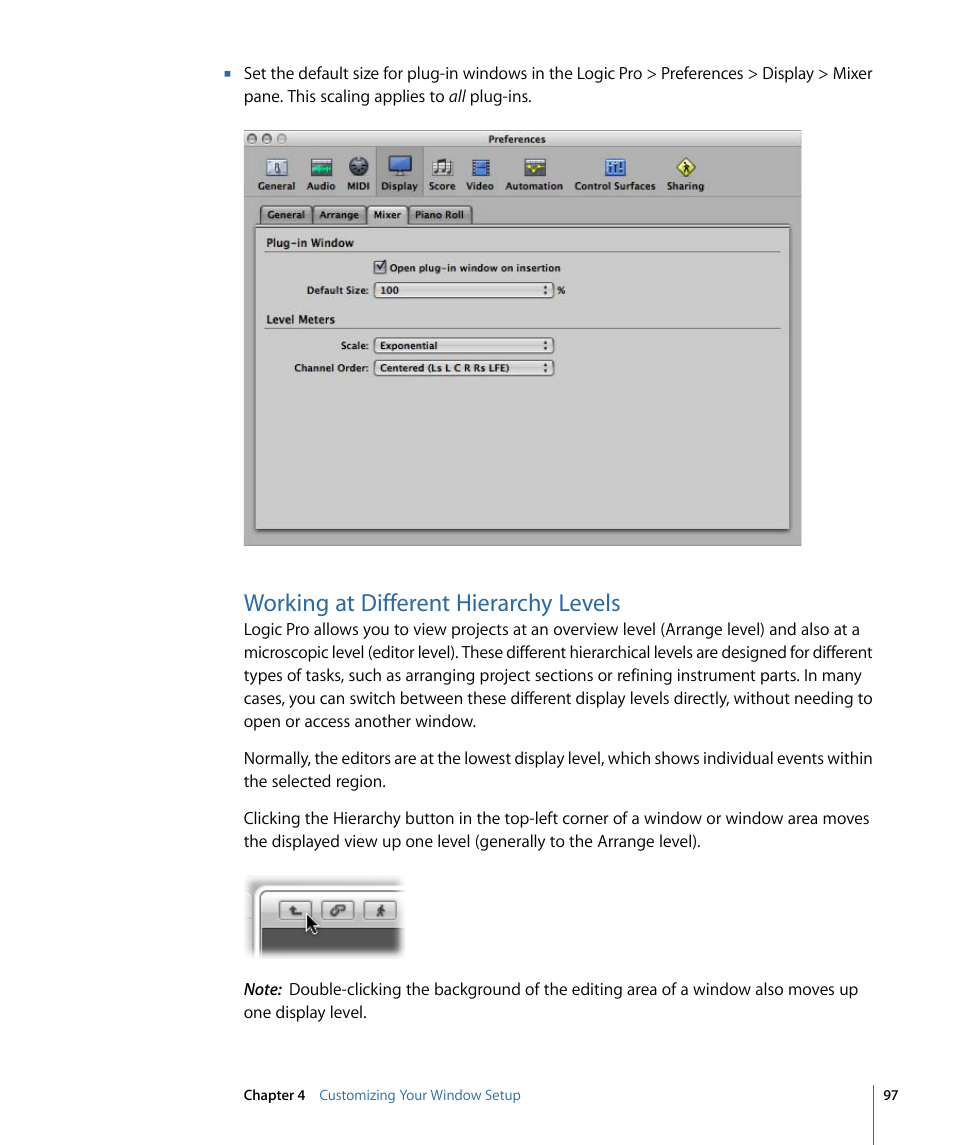Select the Display preferences icon

(399, 174)
